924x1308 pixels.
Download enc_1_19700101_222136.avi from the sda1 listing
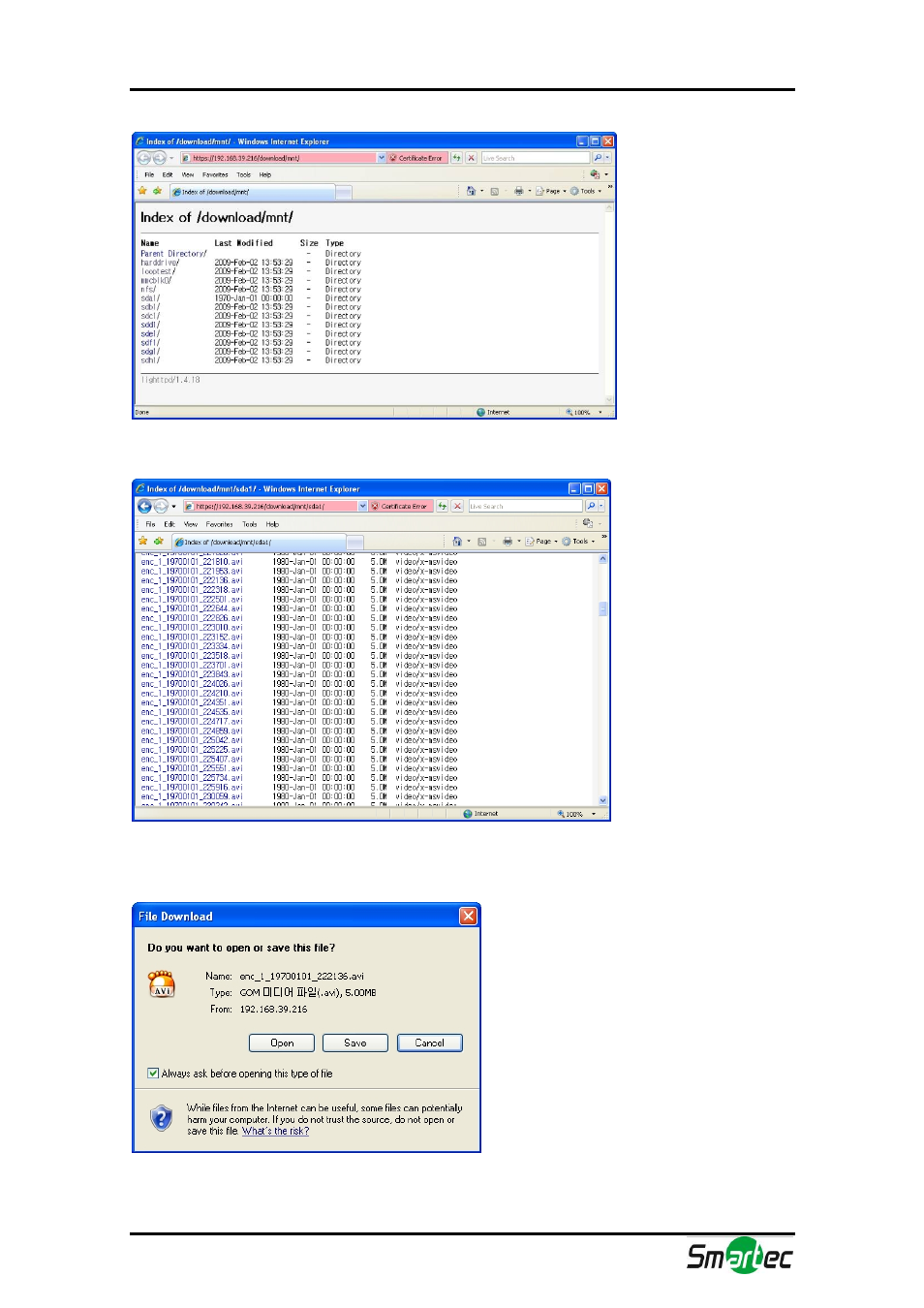point(192,580)
